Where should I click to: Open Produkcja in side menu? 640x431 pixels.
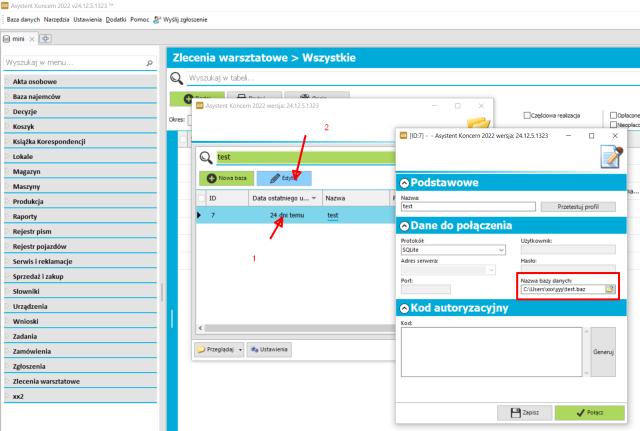pyautogui.click(x=80, y=202)
